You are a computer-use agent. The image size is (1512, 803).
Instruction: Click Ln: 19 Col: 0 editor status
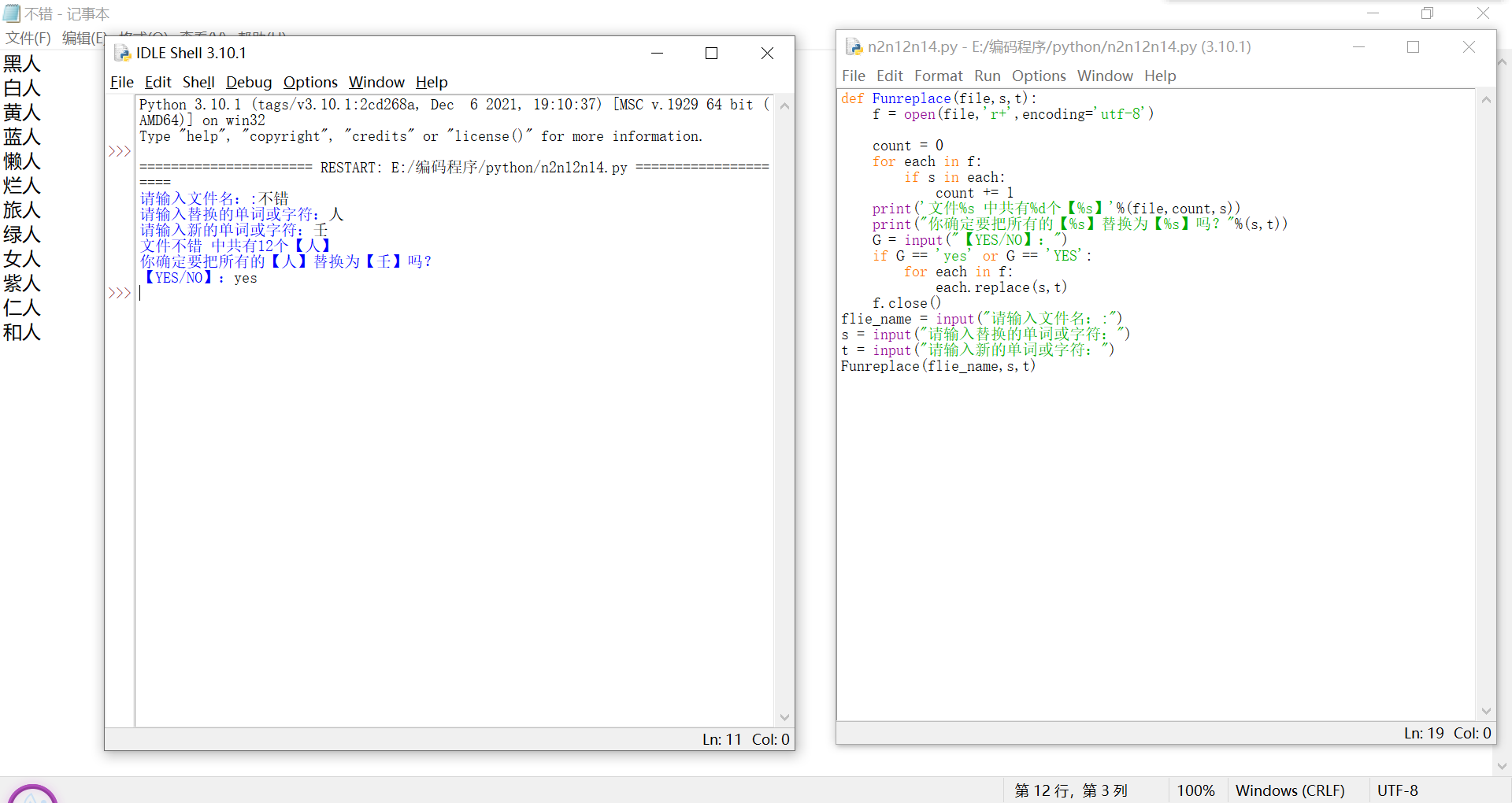(x=1447, y=733)
